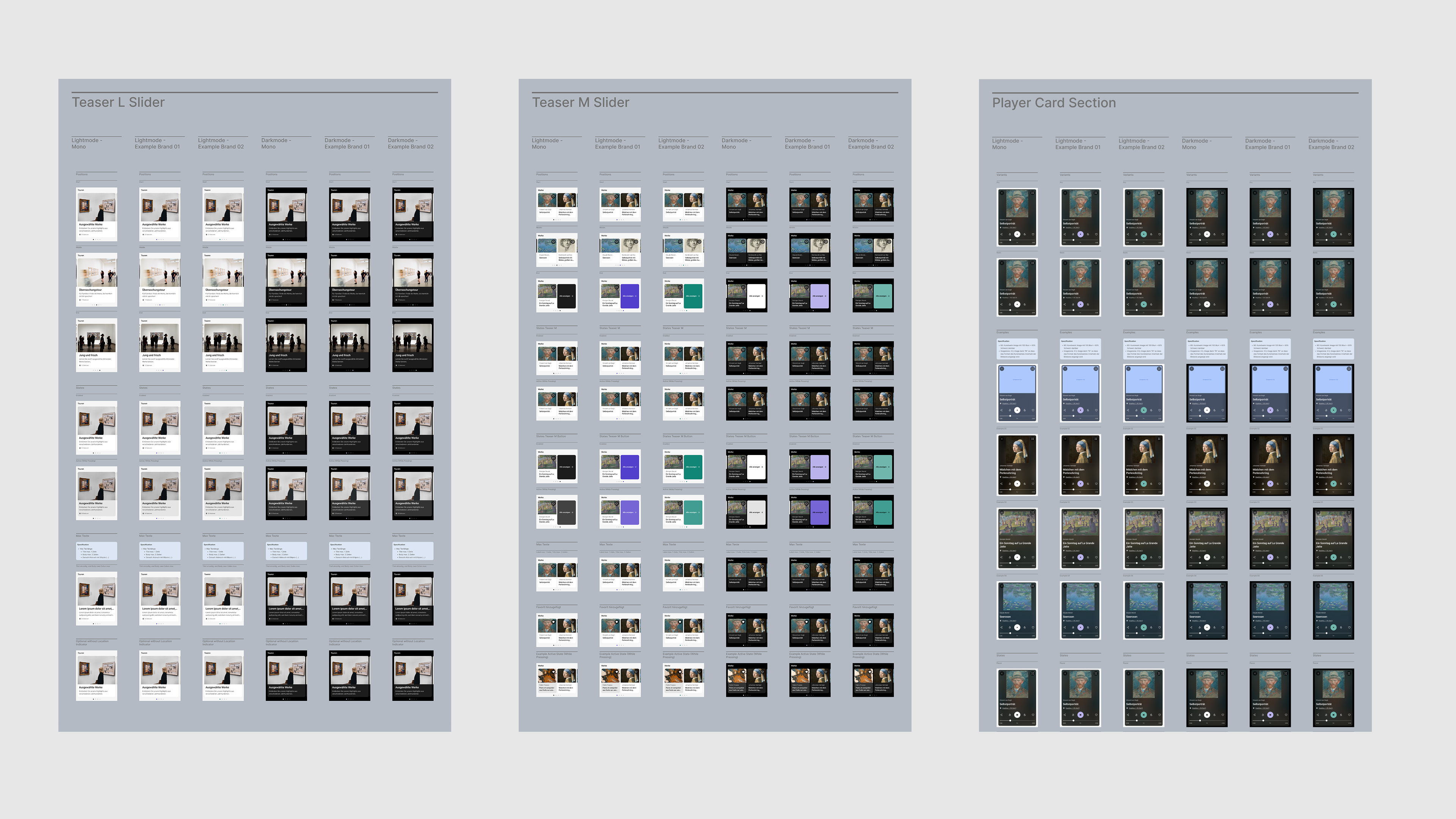Toggle heart favorite in first Pro Lightmode Mono player card
The width and height of the screenshot is (1456, 819).
tap(1033, 235)
